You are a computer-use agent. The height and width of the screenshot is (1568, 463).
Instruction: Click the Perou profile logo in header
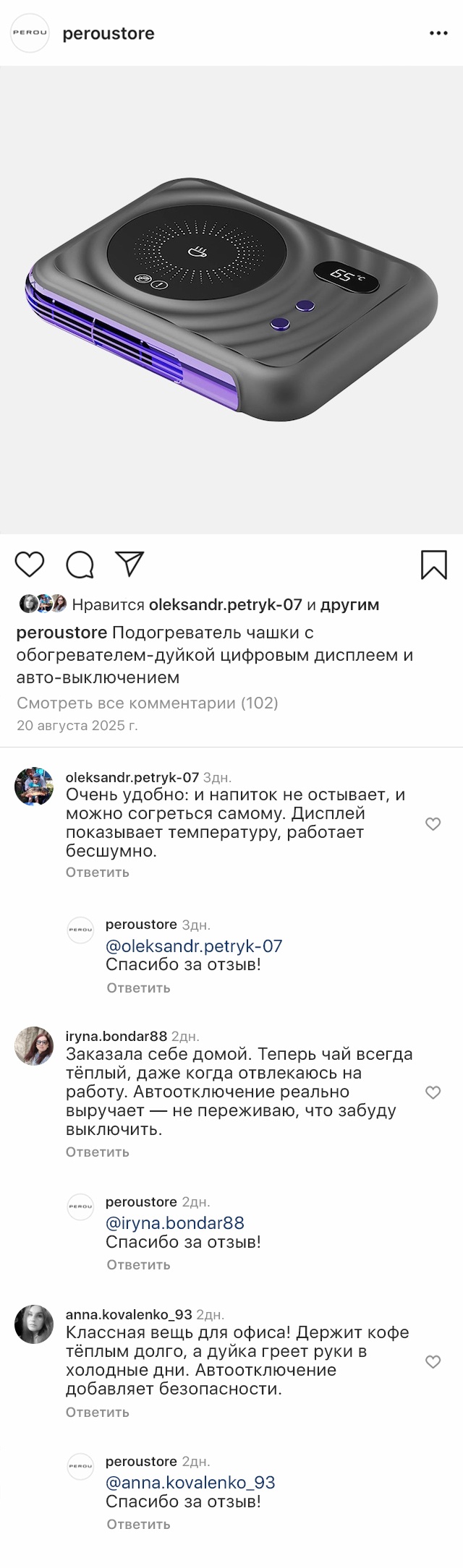pyautogui.click(x=30, y=33)
